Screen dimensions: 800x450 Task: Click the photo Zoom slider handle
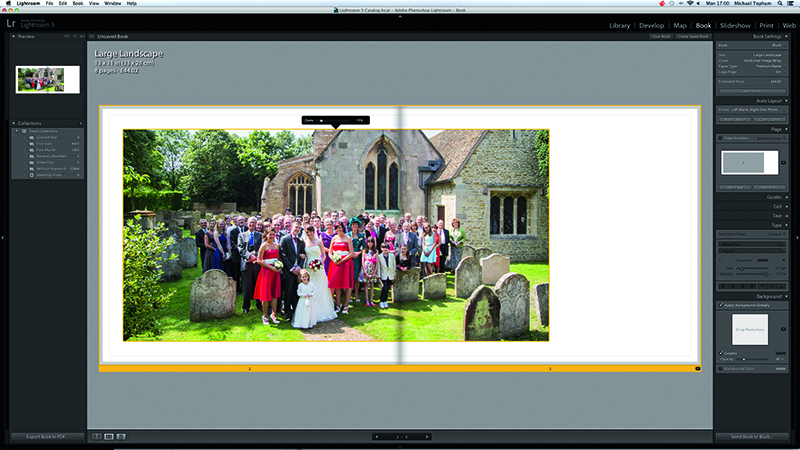tap(321, 120)
